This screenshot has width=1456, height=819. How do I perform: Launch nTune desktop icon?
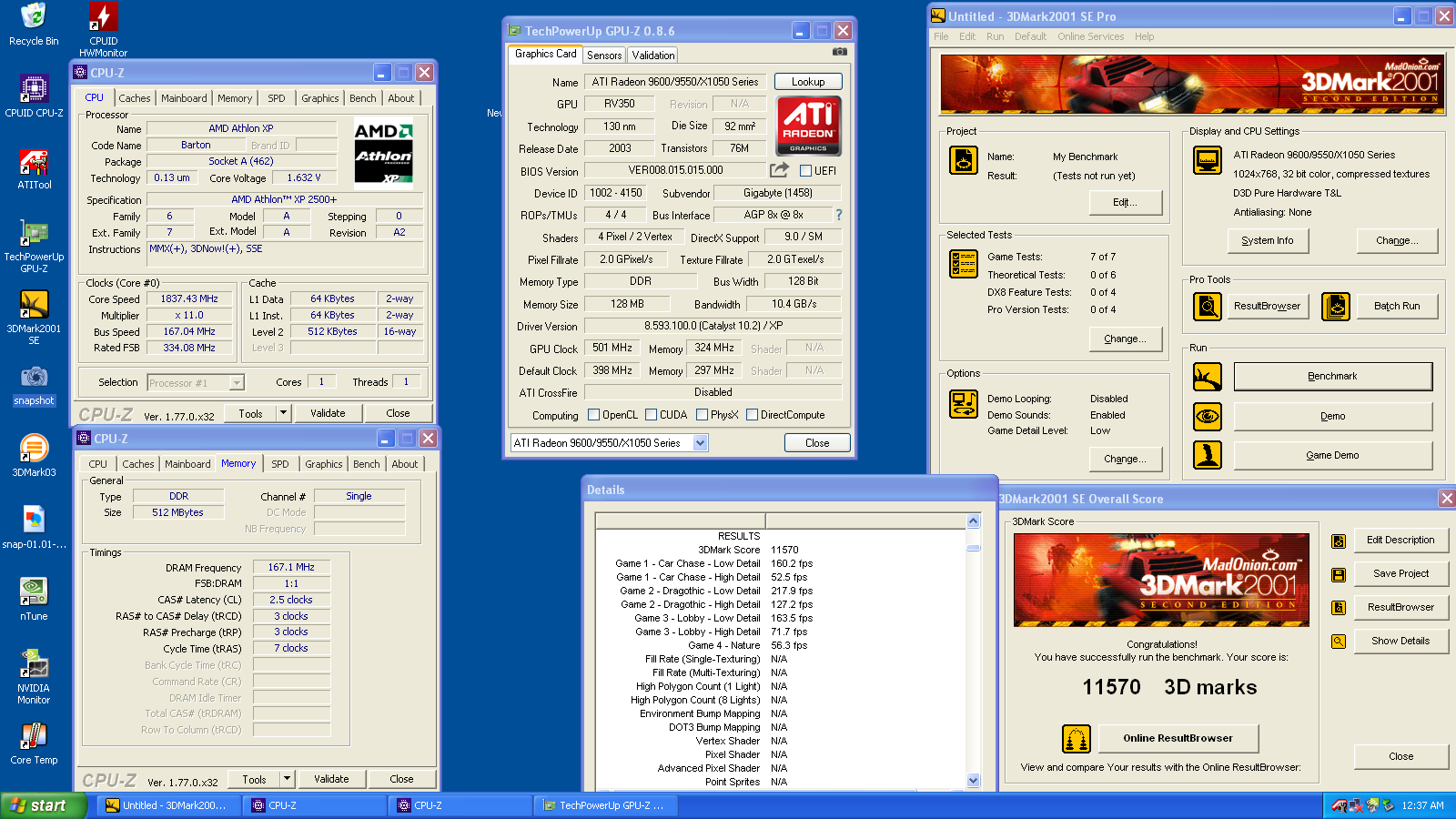[x=34, y=599]
